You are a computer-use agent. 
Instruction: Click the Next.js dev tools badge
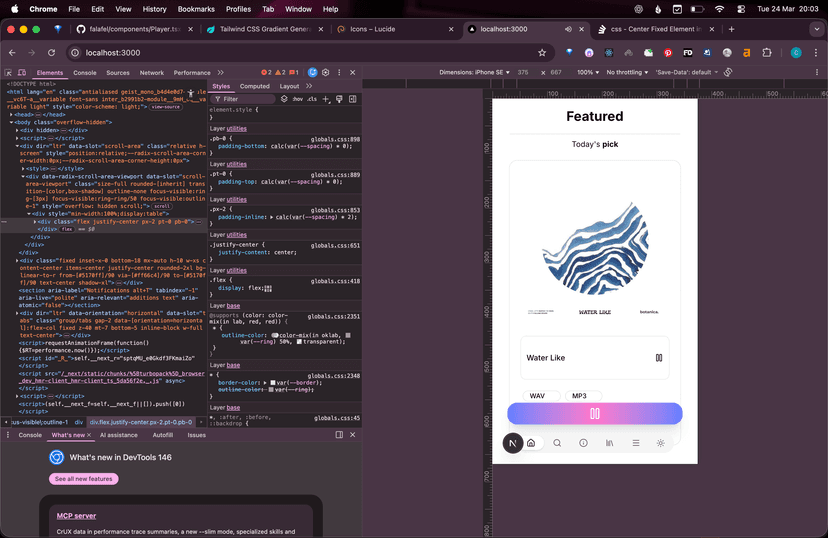pyautogui.click(x=512, y=443)
